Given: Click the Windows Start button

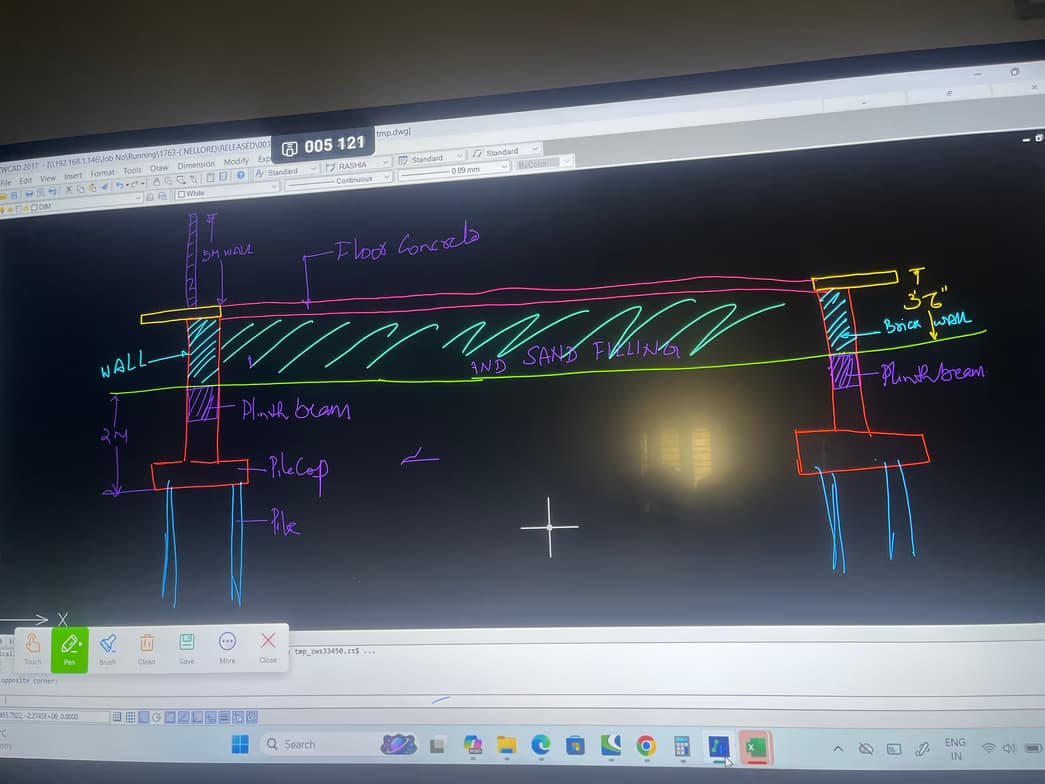Looking at the screenshot, I should [x=240, y=744].
